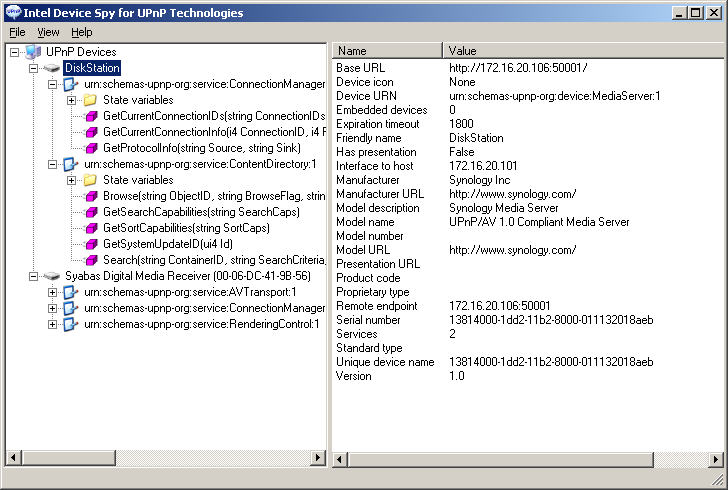Click the State variables folder icon under ContentDirectory
This screenshot has width=728, height=490.
click(90, 180)
